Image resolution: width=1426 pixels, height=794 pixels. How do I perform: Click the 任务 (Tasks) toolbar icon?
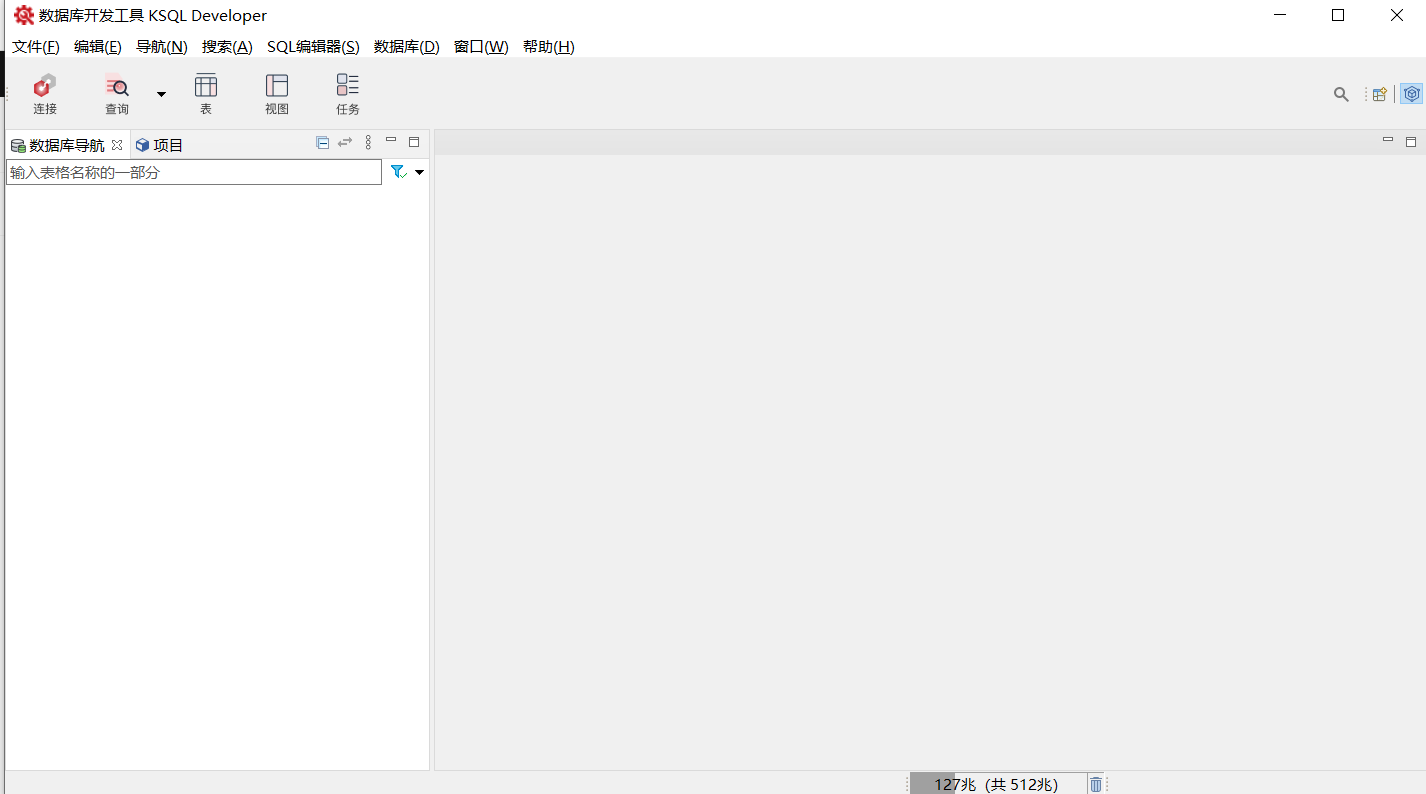[347, 94]
